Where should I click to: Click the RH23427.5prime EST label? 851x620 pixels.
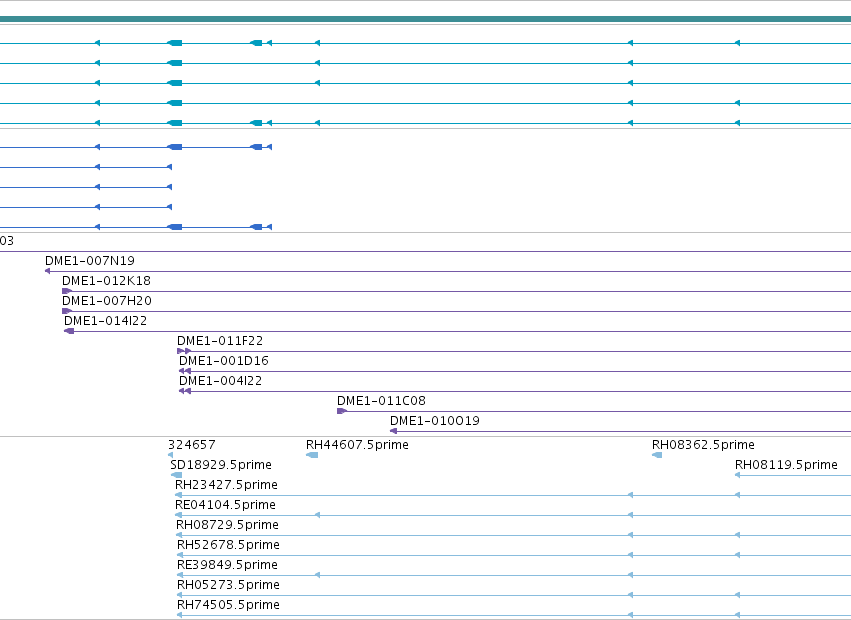(x=226, y=485)
